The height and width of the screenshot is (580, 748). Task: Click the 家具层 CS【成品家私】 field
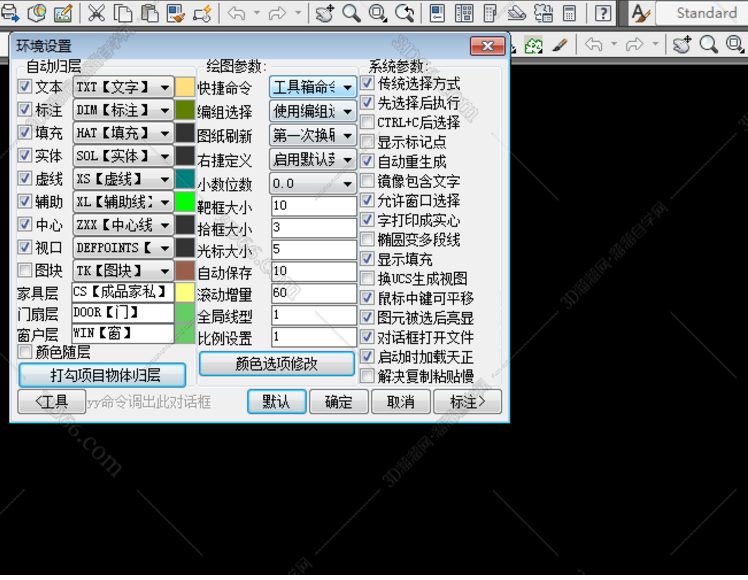tap(123, 292)
